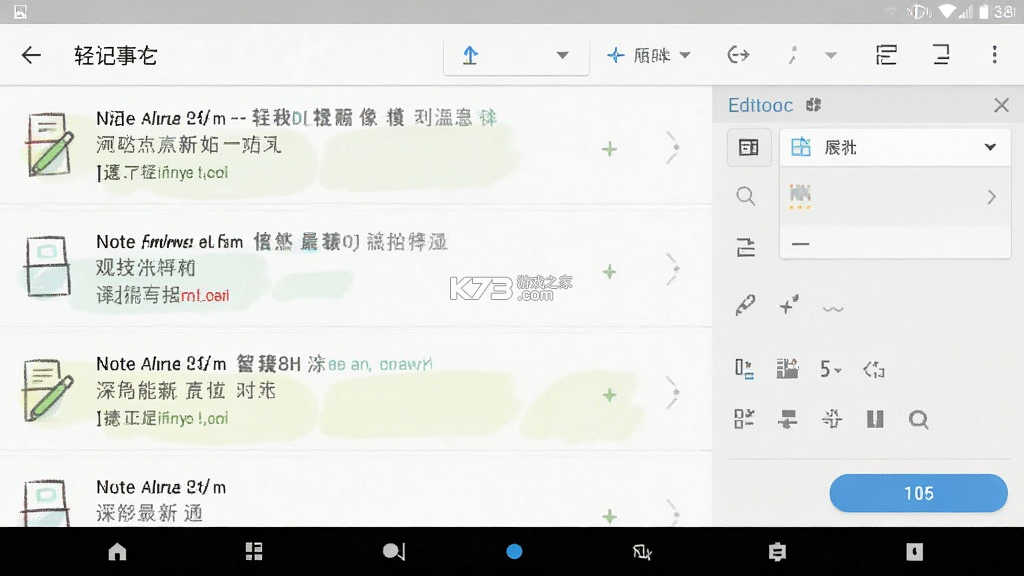
Task: Click the sparkle plus tool icon
Action: pyautogui.click(x=789, y=304)
